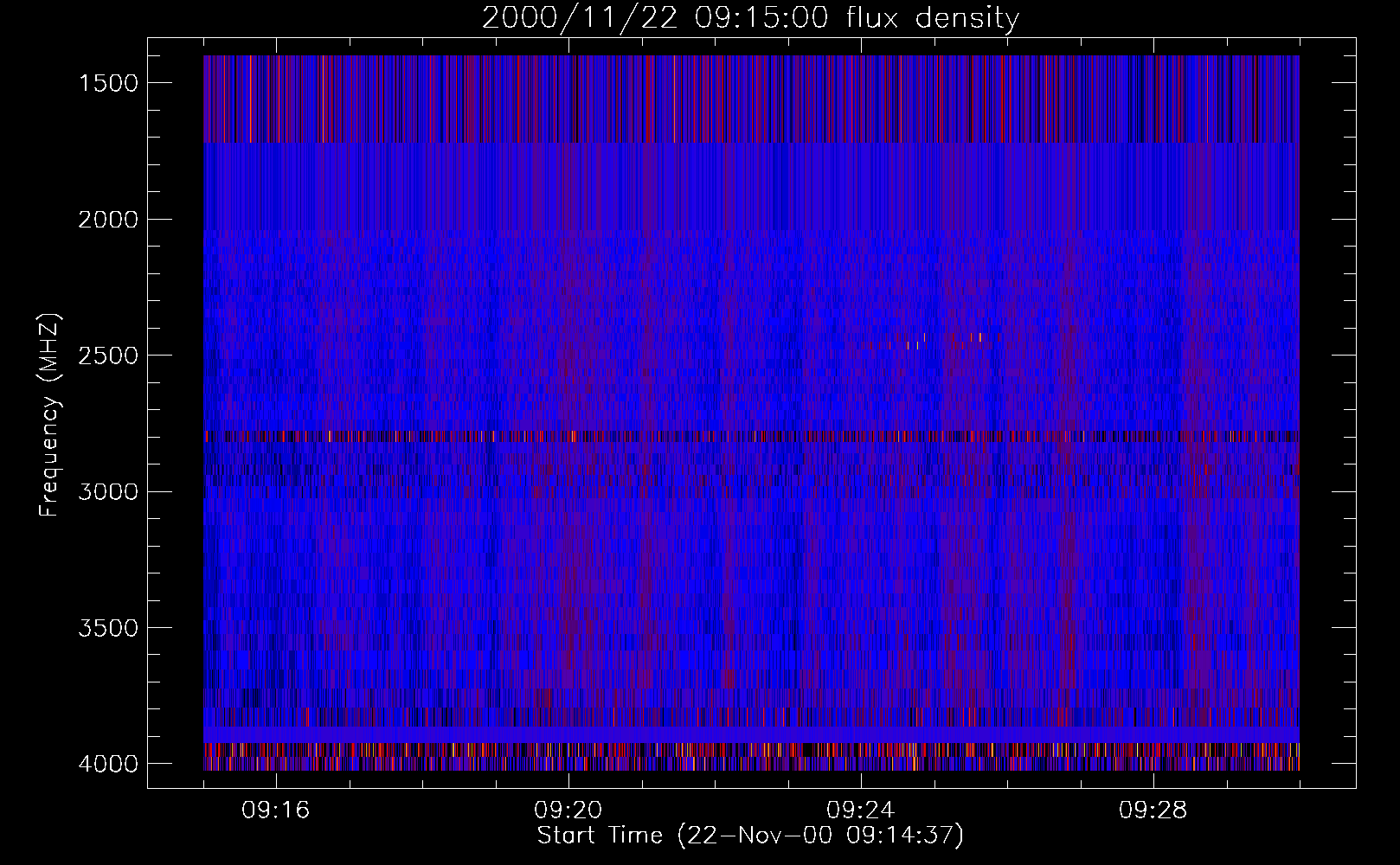Click the 1500 frequency tick label
This screenshot has height=865, width=1400.
tap(108, 83)
